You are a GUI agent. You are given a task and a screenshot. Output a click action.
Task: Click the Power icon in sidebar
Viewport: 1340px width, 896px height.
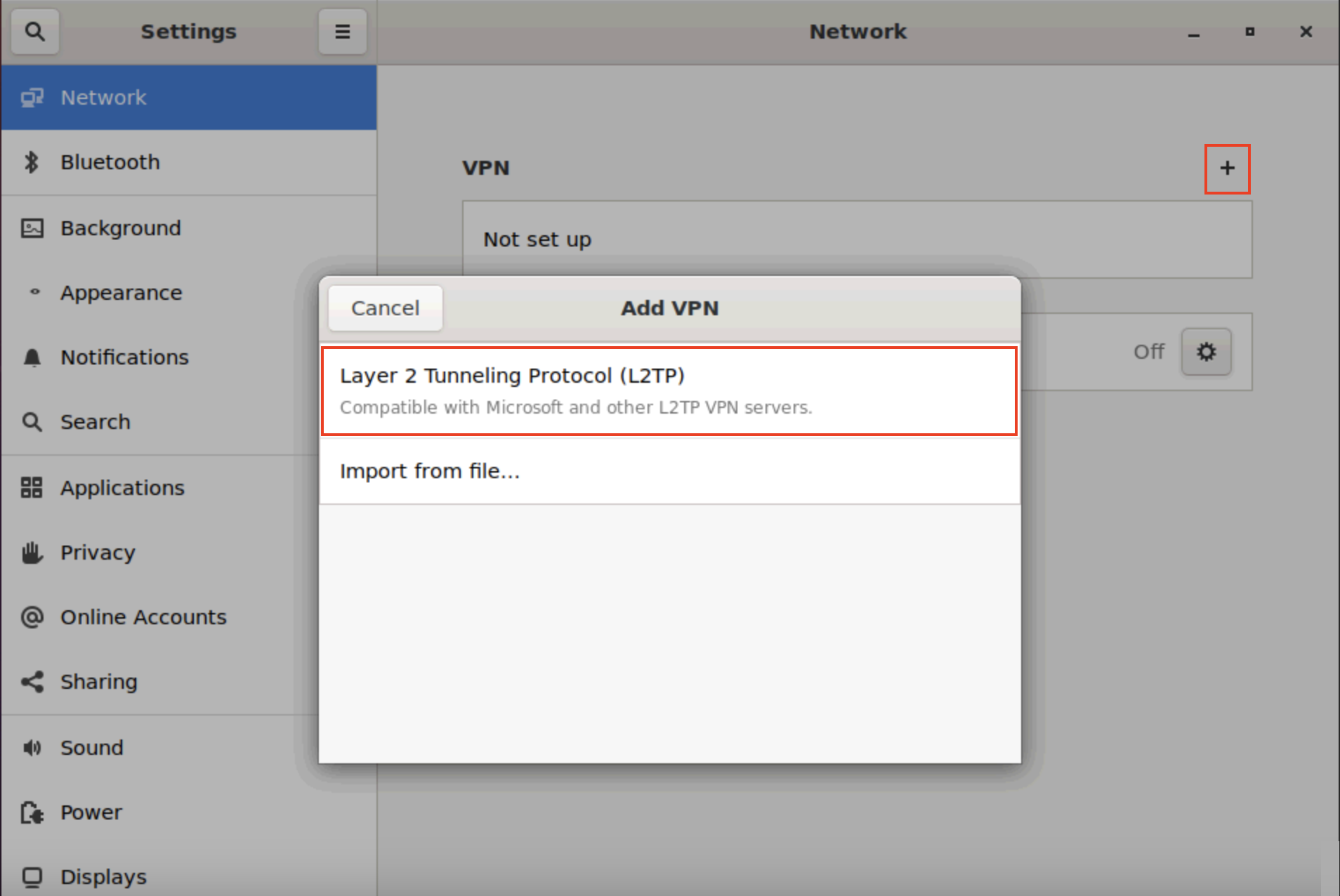click(x=32, y=812)
